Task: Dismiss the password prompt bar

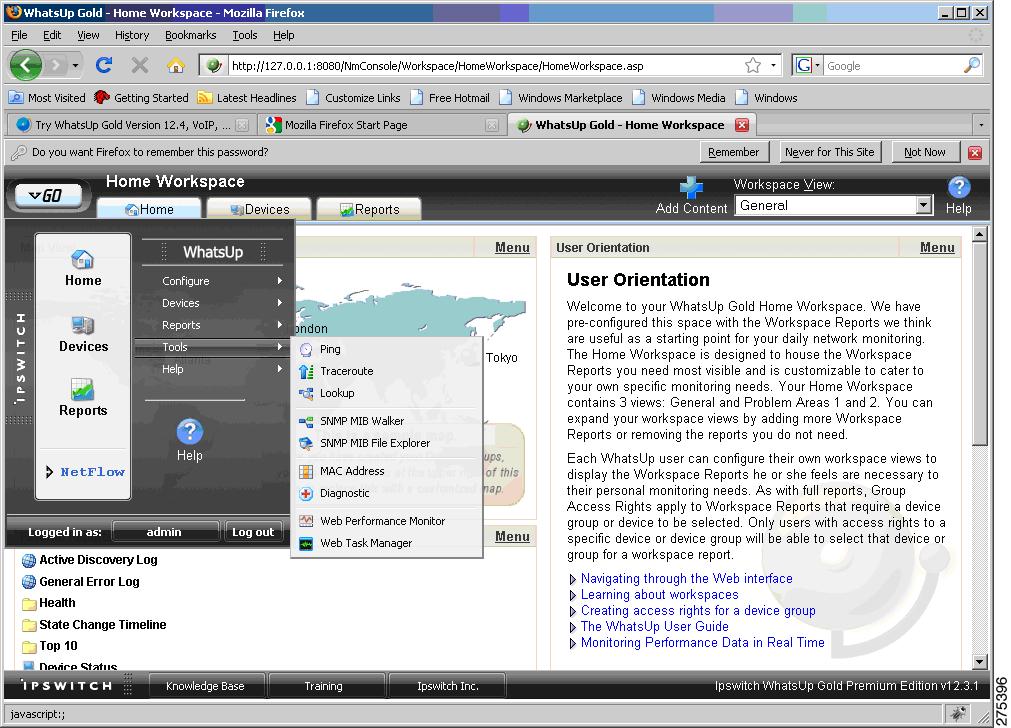Action: [x=974, y=152]
